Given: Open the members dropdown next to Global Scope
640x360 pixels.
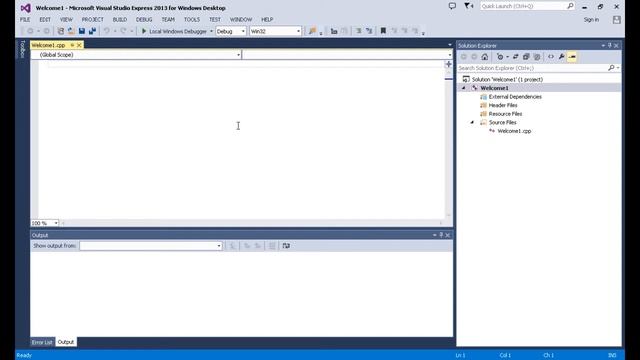Looking at the screenshot, I should tap(347, 55).
